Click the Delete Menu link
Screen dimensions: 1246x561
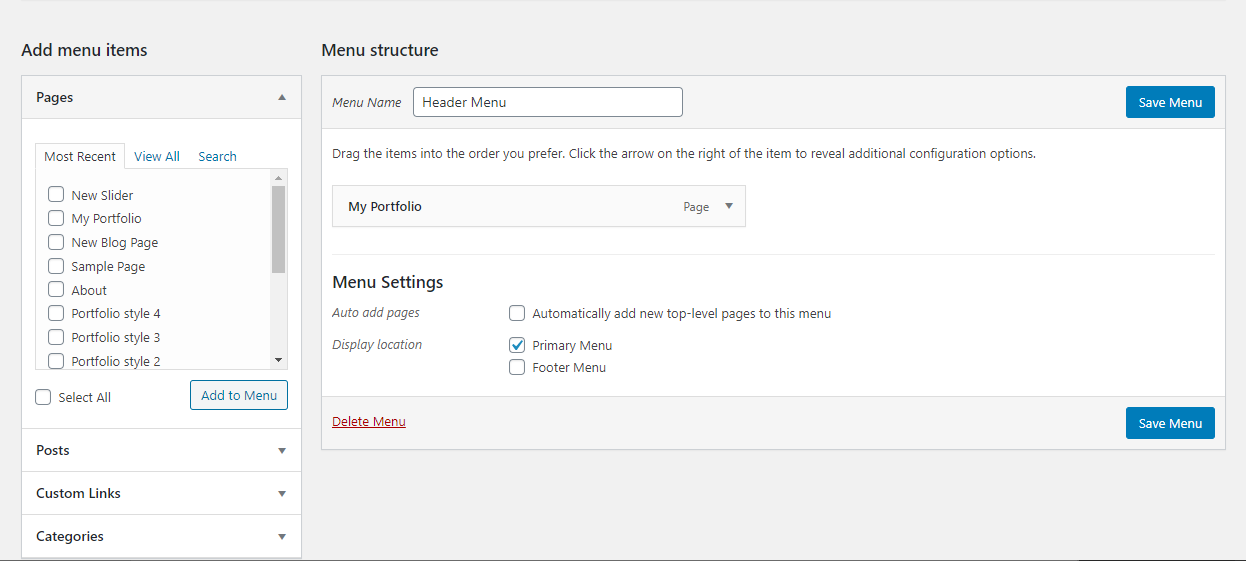point(369,422)
